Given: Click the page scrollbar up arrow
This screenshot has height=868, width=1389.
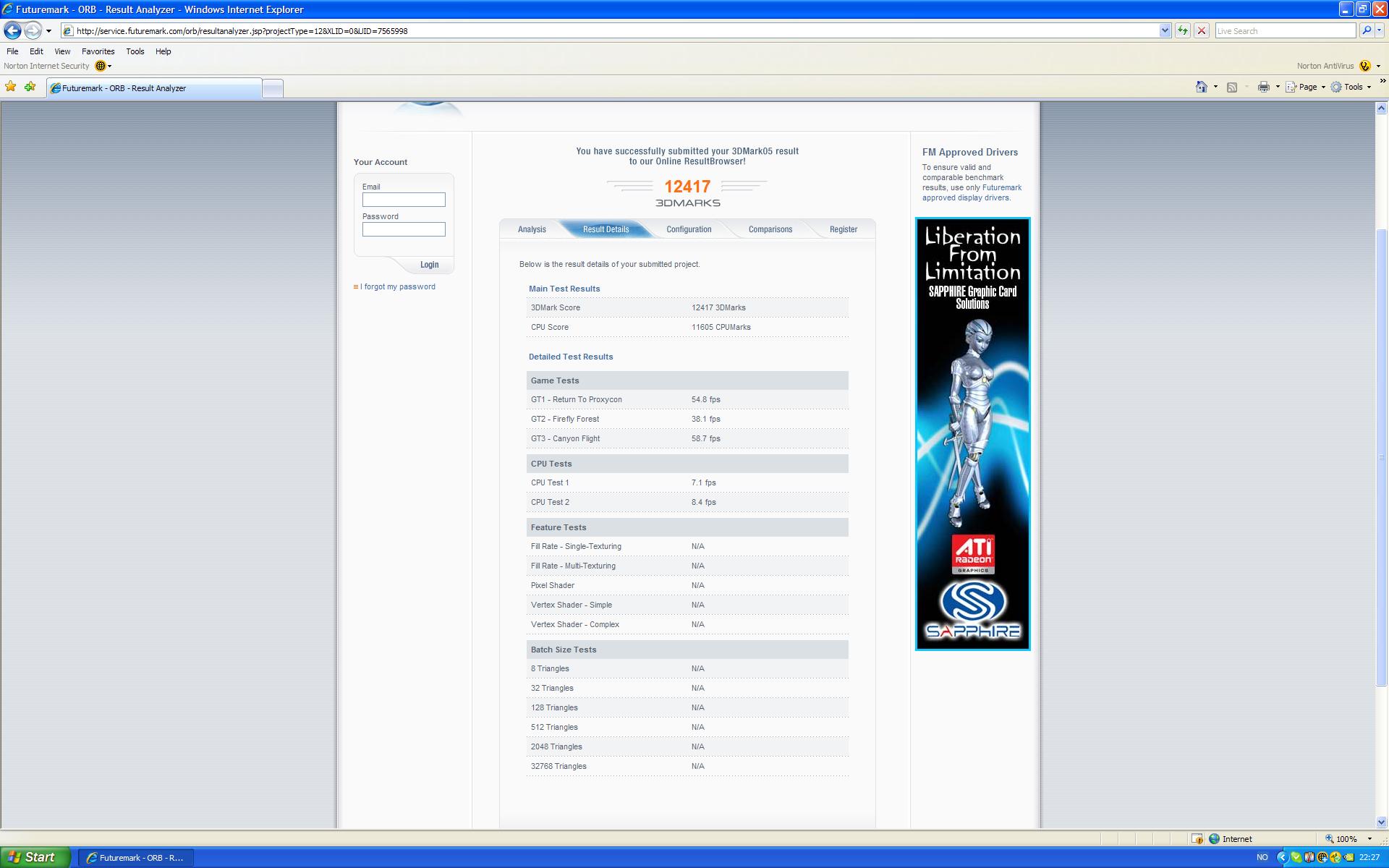Looking at the screenshot, I should coord(1381,109).
